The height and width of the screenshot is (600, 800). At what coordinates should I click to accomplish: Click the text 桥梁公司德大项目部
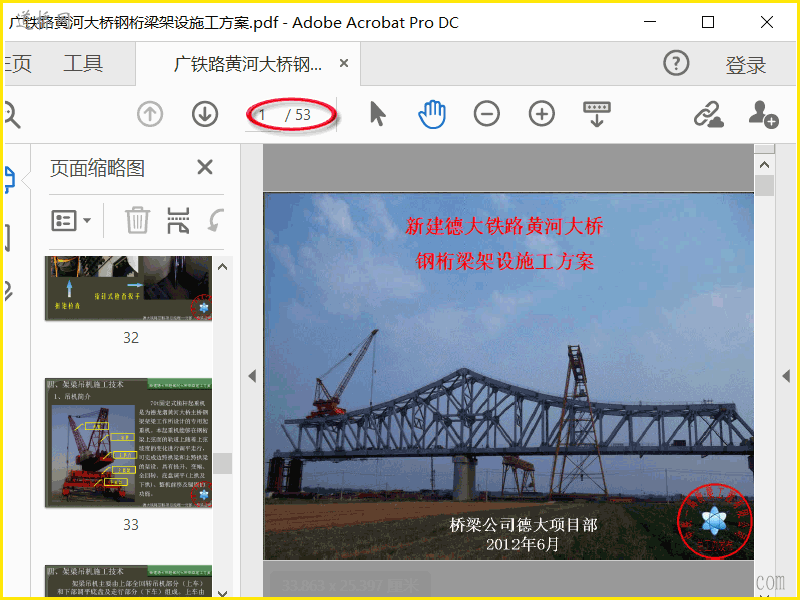coord(523,524)
